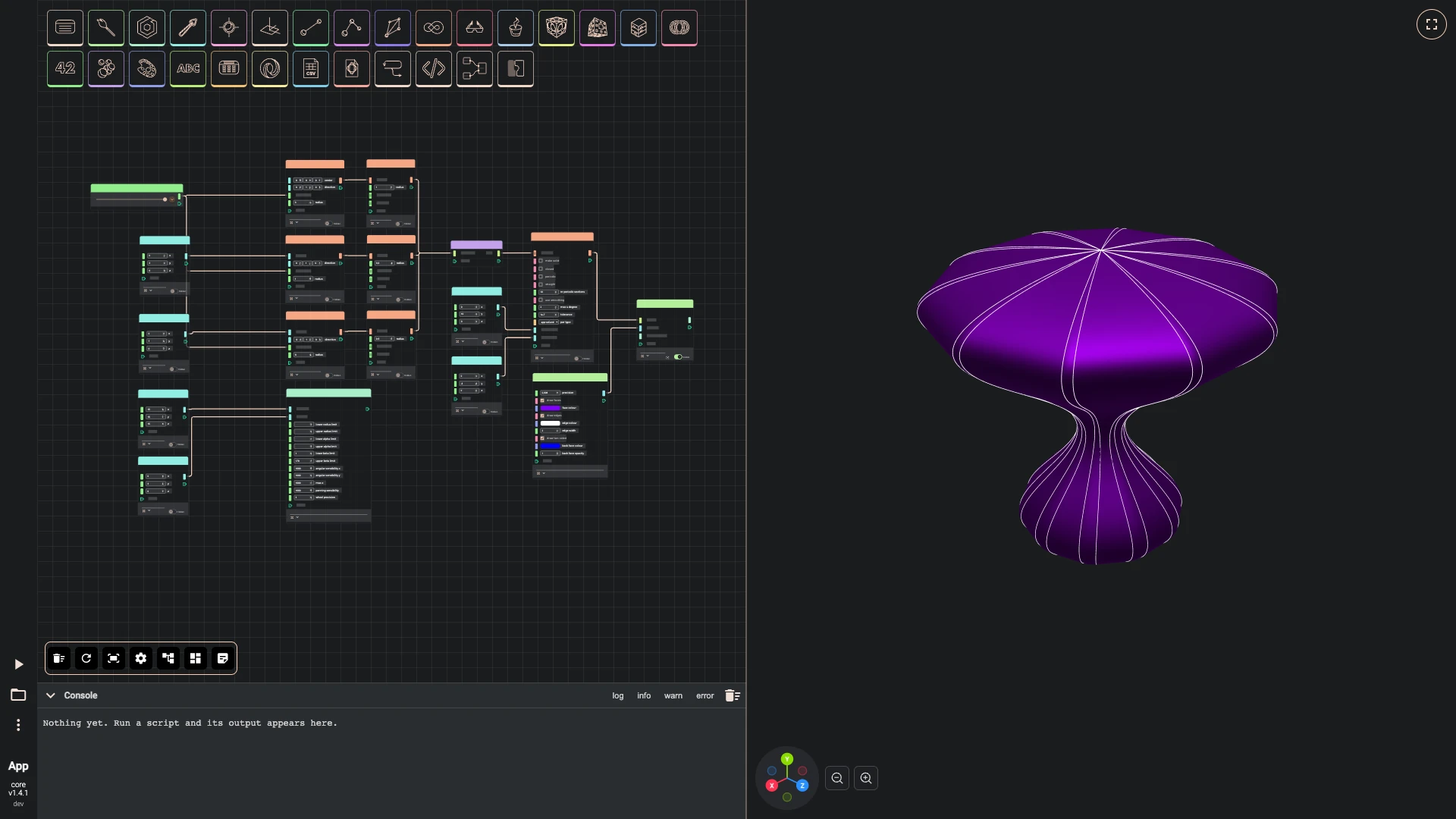The image size is (1456, 819).
Task: Open the purple 'face colour' swatch
Action: 551,408
